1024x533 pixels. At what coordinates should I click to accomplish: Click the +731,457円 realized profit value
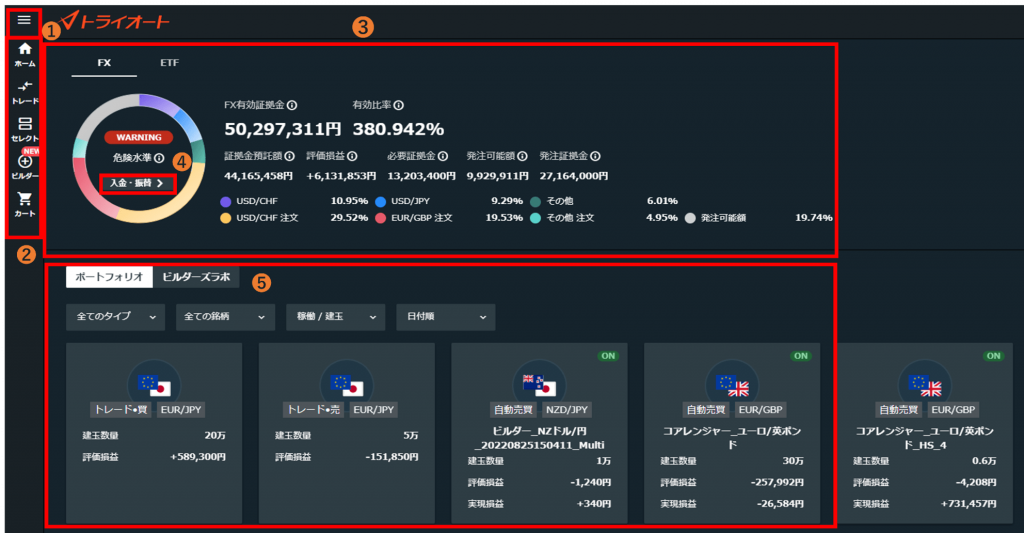[968, 504]
